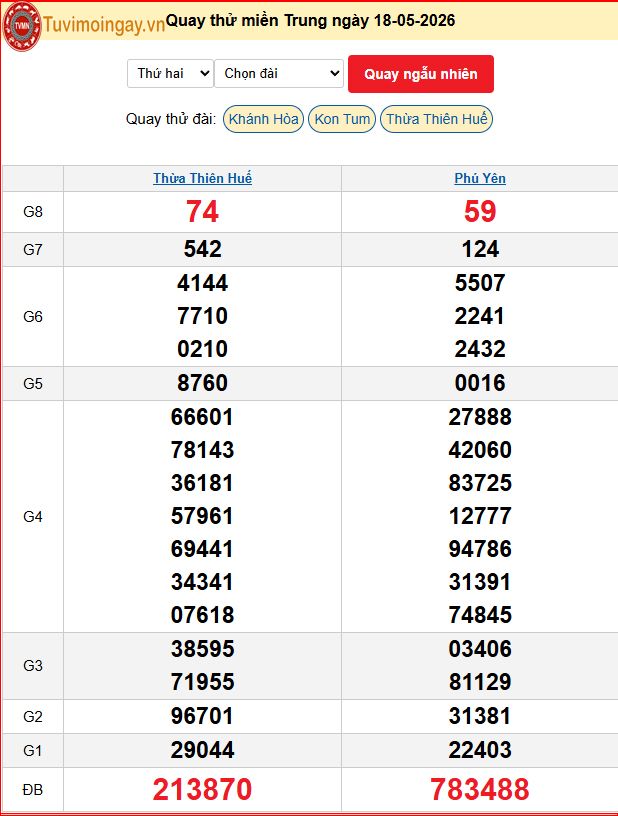
Task: Open the Phú Yên column header link
Action: tap(480, 178)
